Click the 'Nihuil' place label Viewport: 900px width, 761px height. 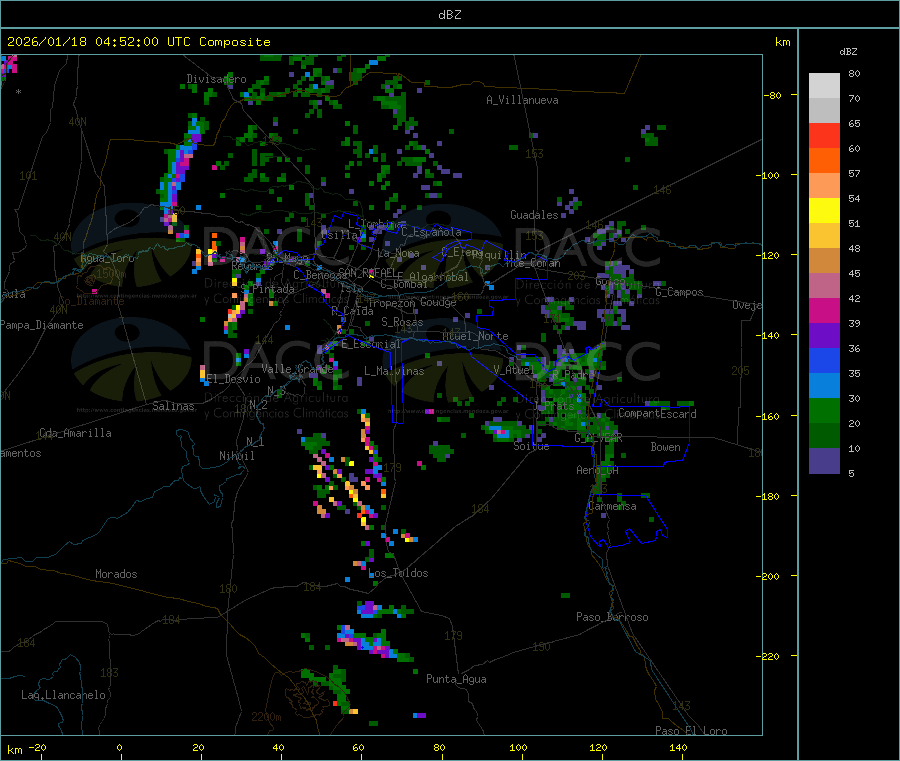[x=236, y=456]
